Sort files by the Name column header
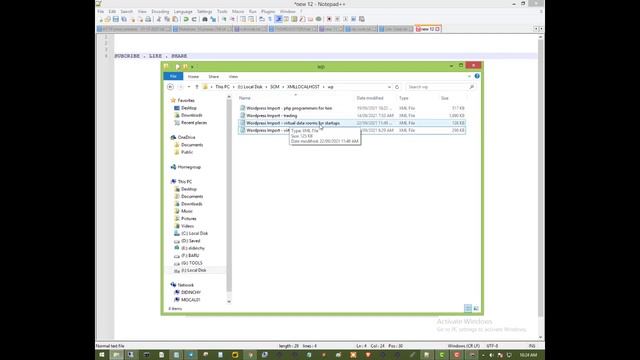640x360 pixels. click(245, 98)
